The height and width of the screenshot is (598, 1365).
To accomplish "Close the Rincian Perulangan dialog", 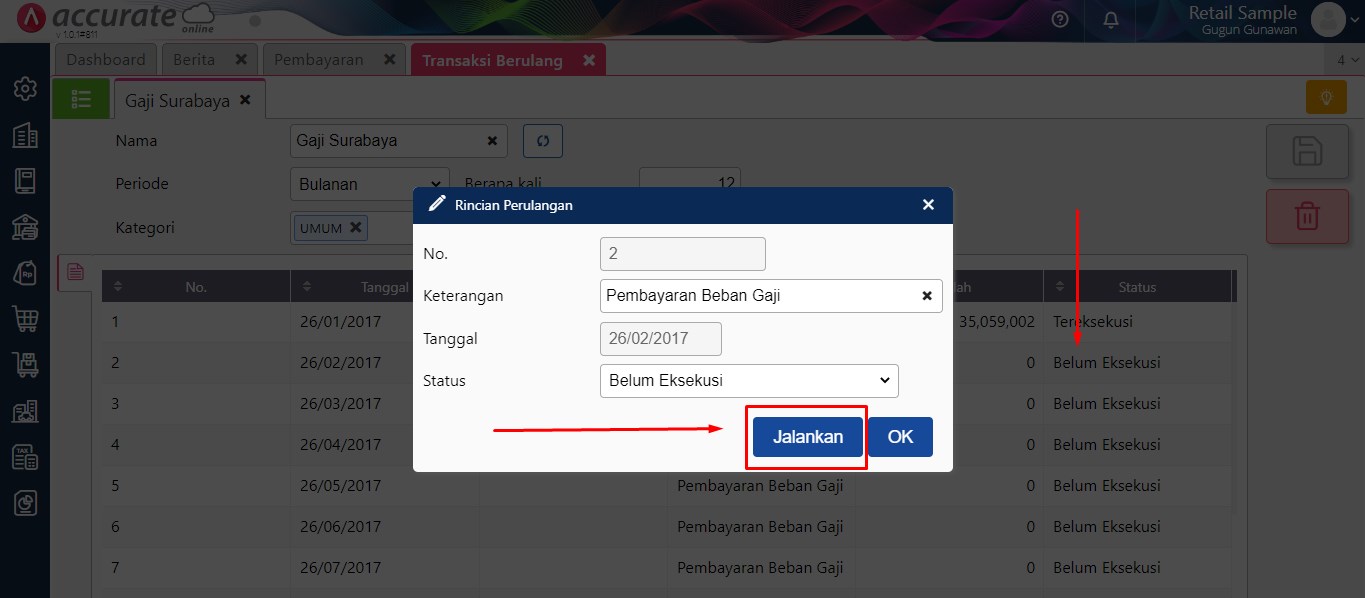I will click(928, 205).
